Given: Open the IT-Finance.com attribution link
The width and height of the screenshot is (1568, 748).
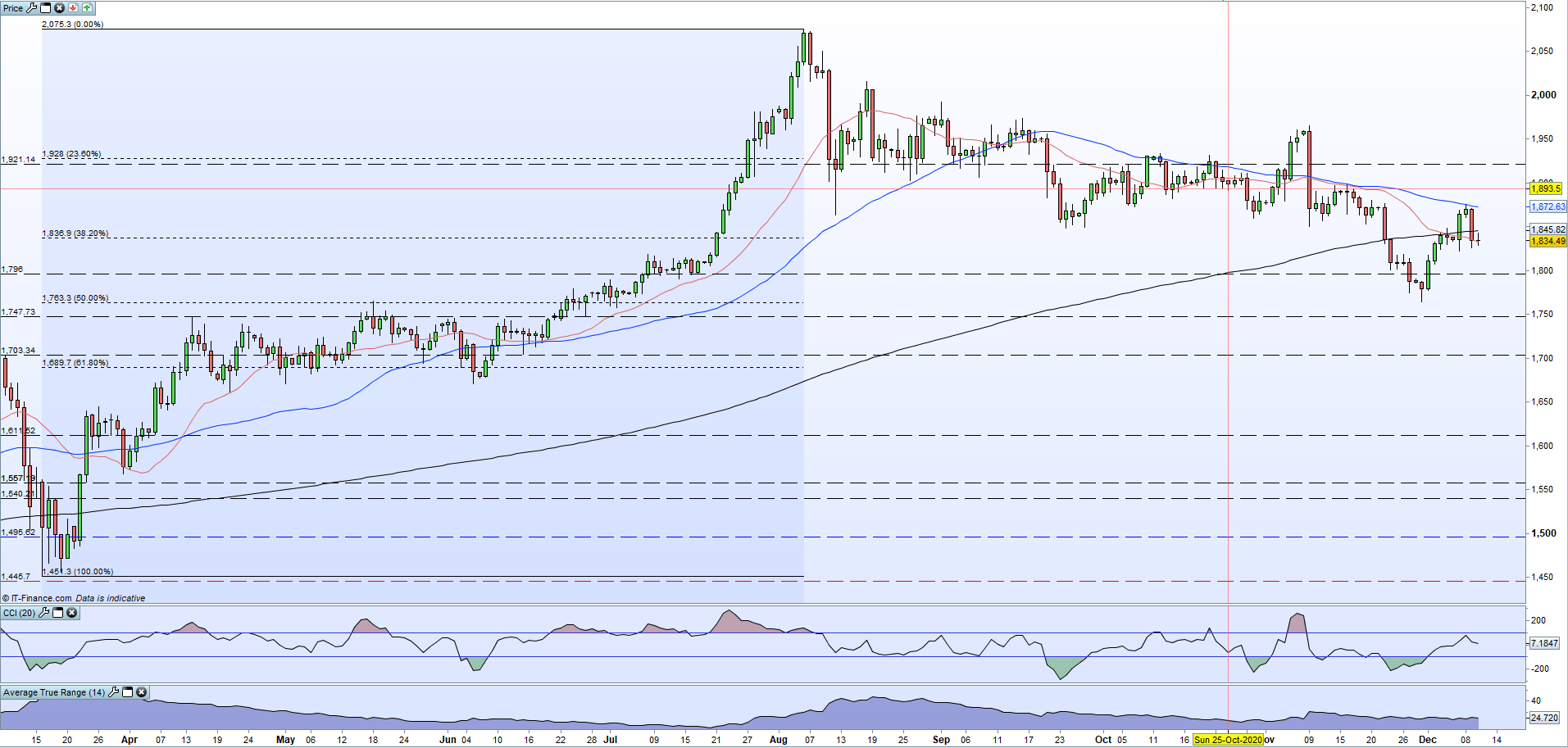Looking at the screenshot, I should pyautogui.click(x=37, y=598).
